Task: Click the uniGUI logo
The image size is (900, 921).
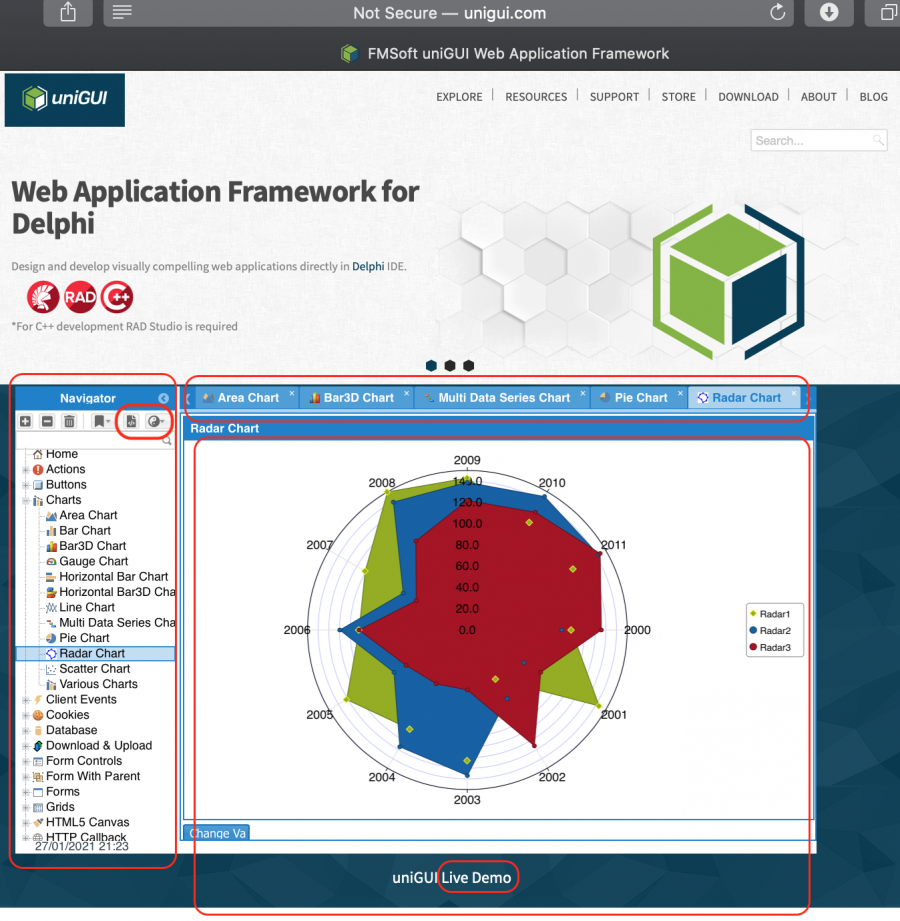Action: coord(65,99)
